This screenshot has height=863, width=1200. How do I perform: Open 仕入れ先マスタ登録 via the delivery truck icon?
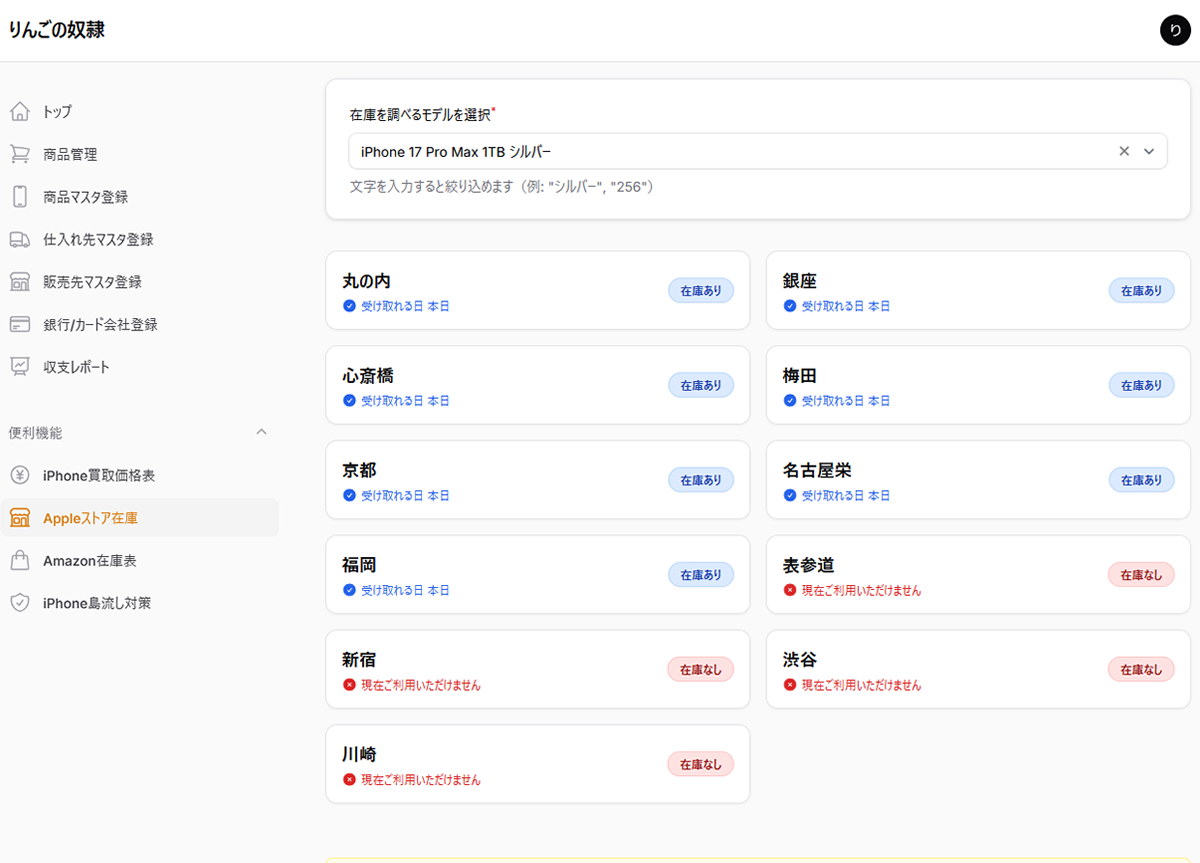19,239
